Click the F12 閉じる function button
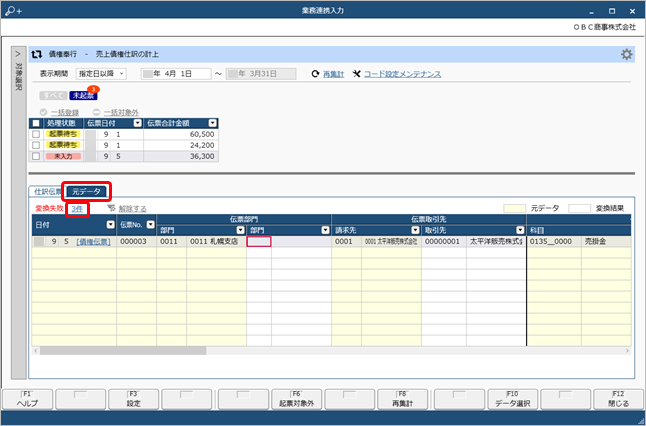Image resolution: width=646 pixels, height=426 pixels. click(618, 399)
